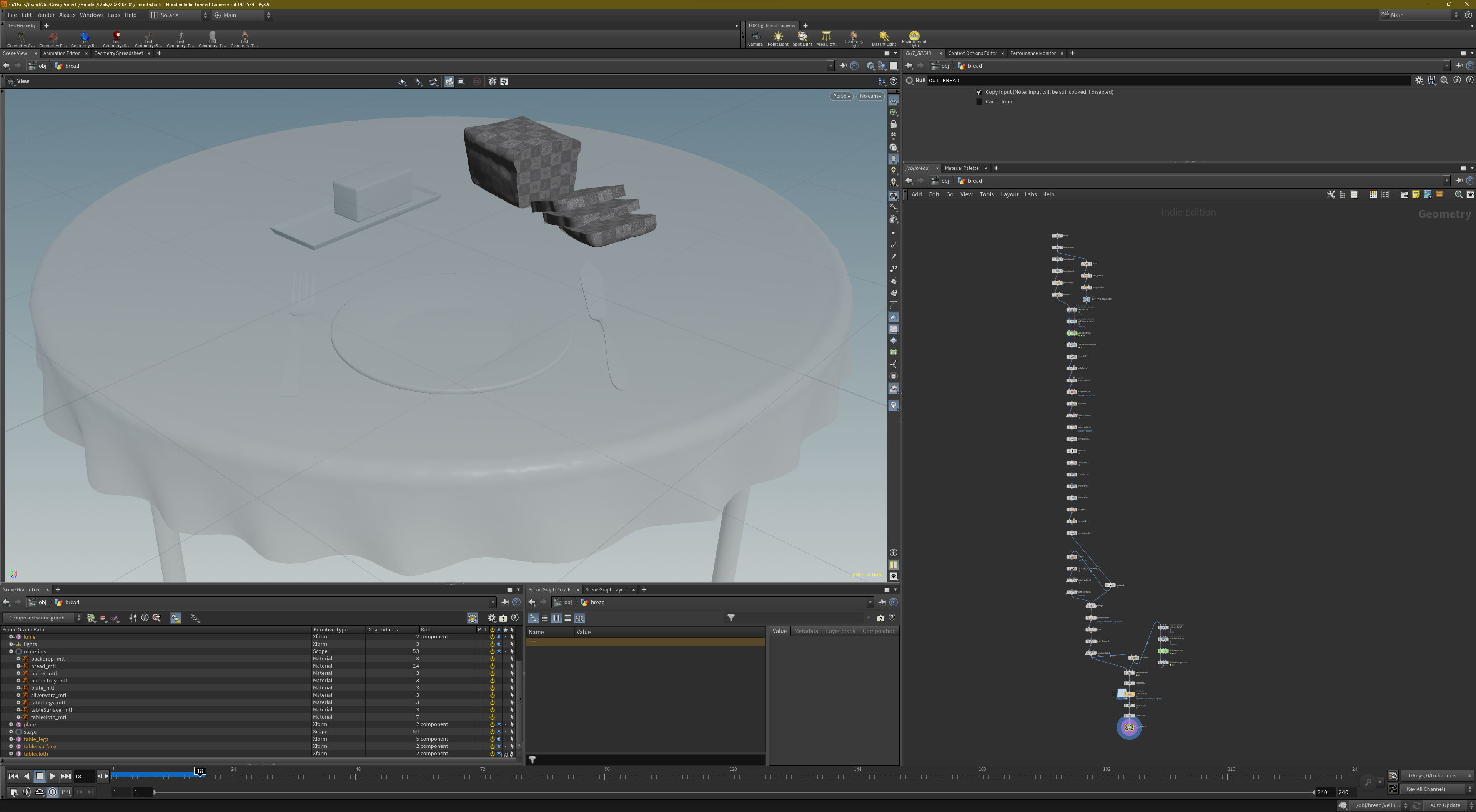Toggle visibility eye for the lights prim

tap(499, 644)
